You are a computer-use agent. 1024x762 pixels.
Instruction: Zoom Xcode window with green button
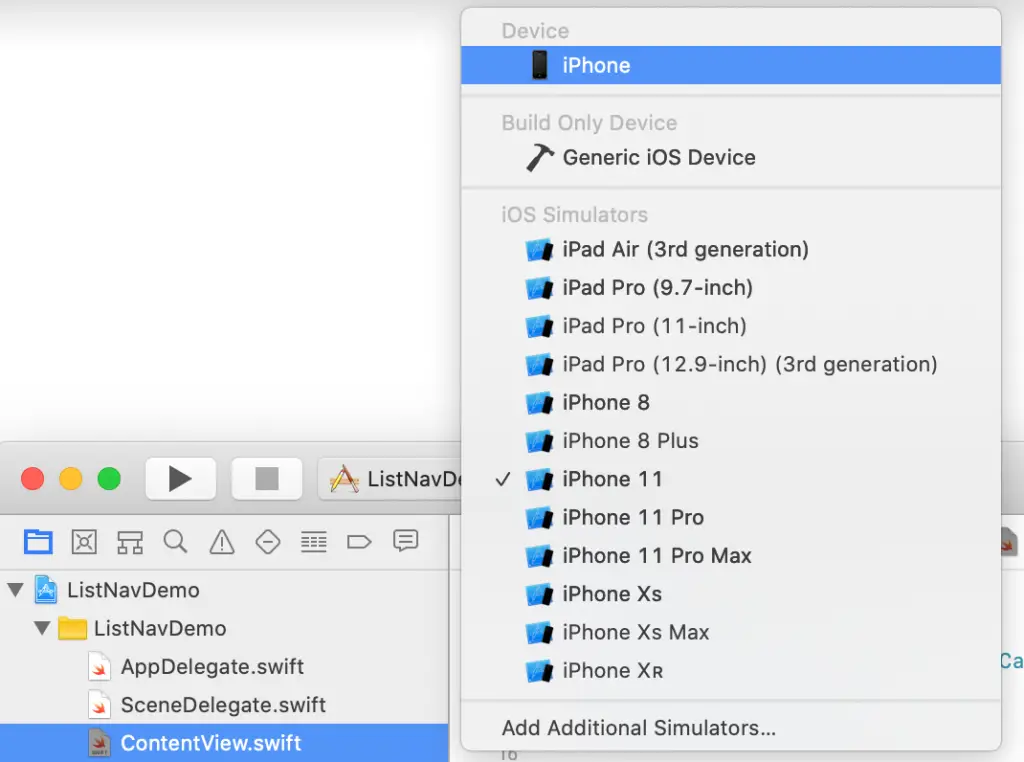pyautogui.click(x=109, y=479)
